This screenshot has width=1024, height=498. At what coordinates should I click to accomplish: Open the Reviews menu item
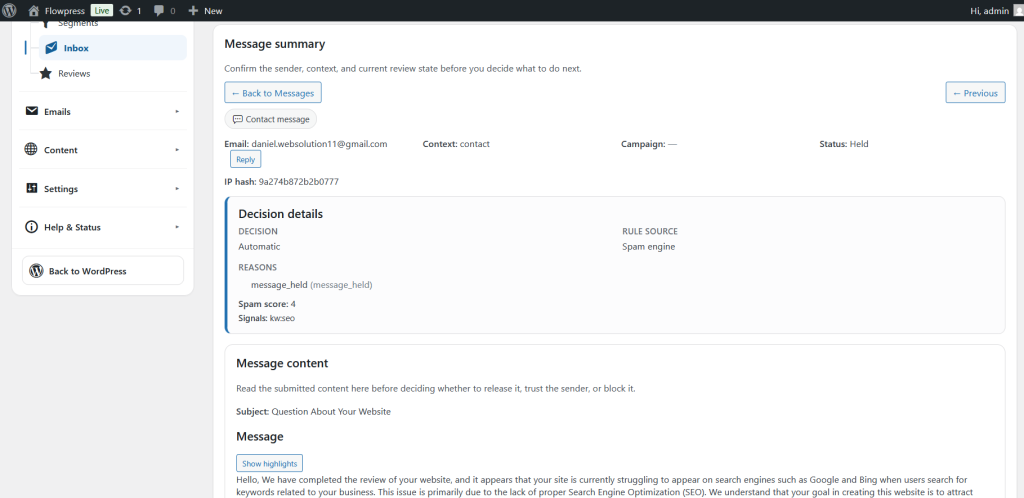tap(112, 74)
